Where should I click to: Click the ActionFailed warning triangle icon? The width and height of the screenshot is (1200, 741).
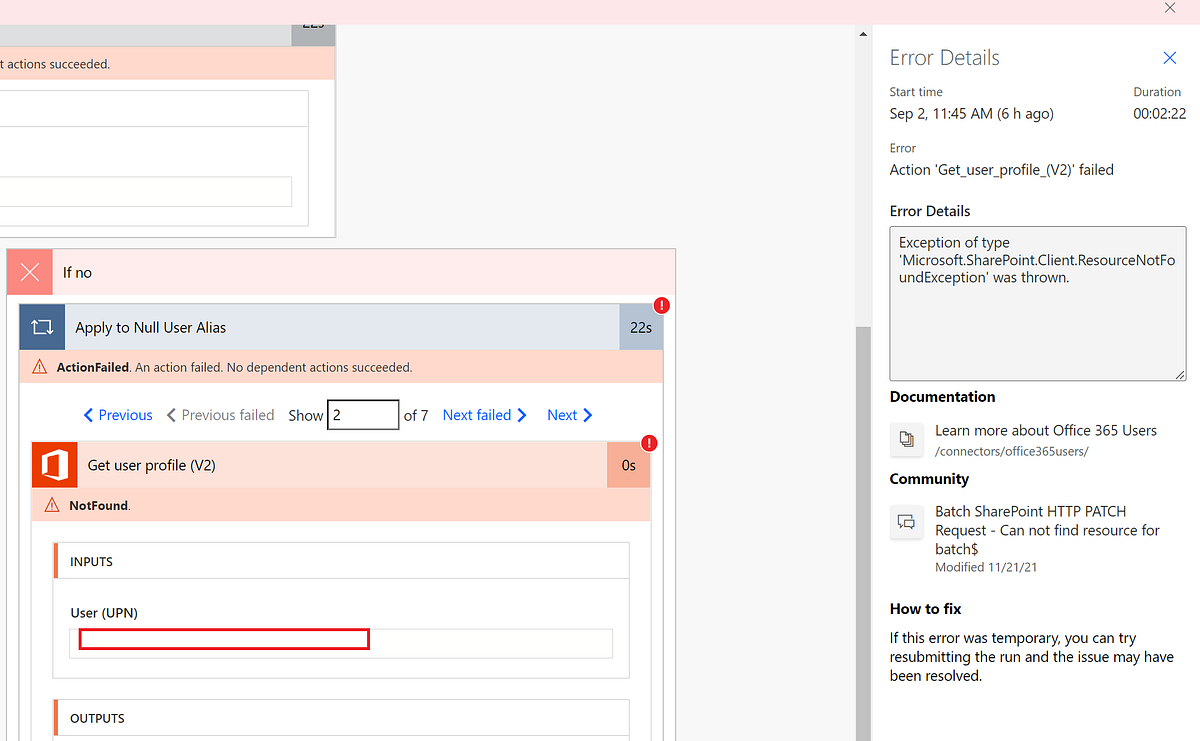click(x=39, y=367)
